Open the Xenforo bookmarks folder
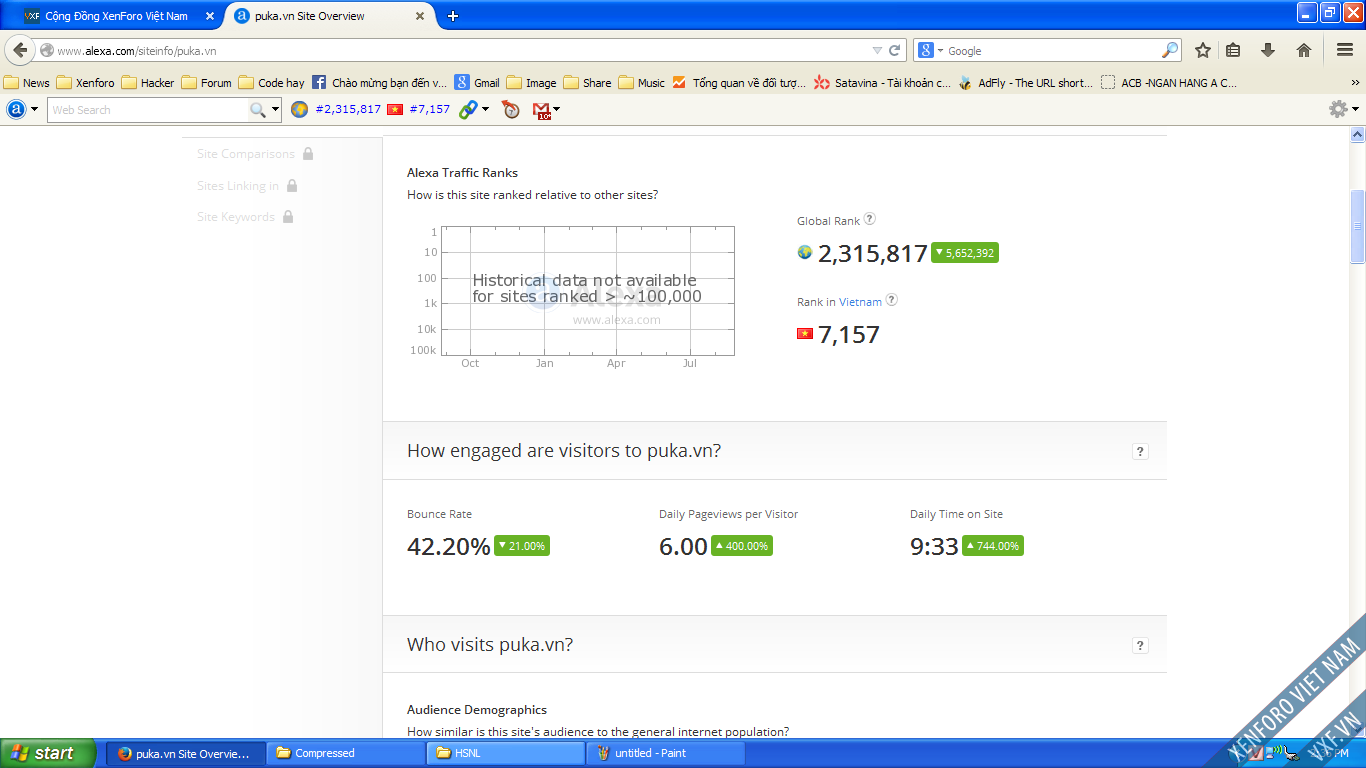Screen dimensions: 1366x768 tap(85, 83)
